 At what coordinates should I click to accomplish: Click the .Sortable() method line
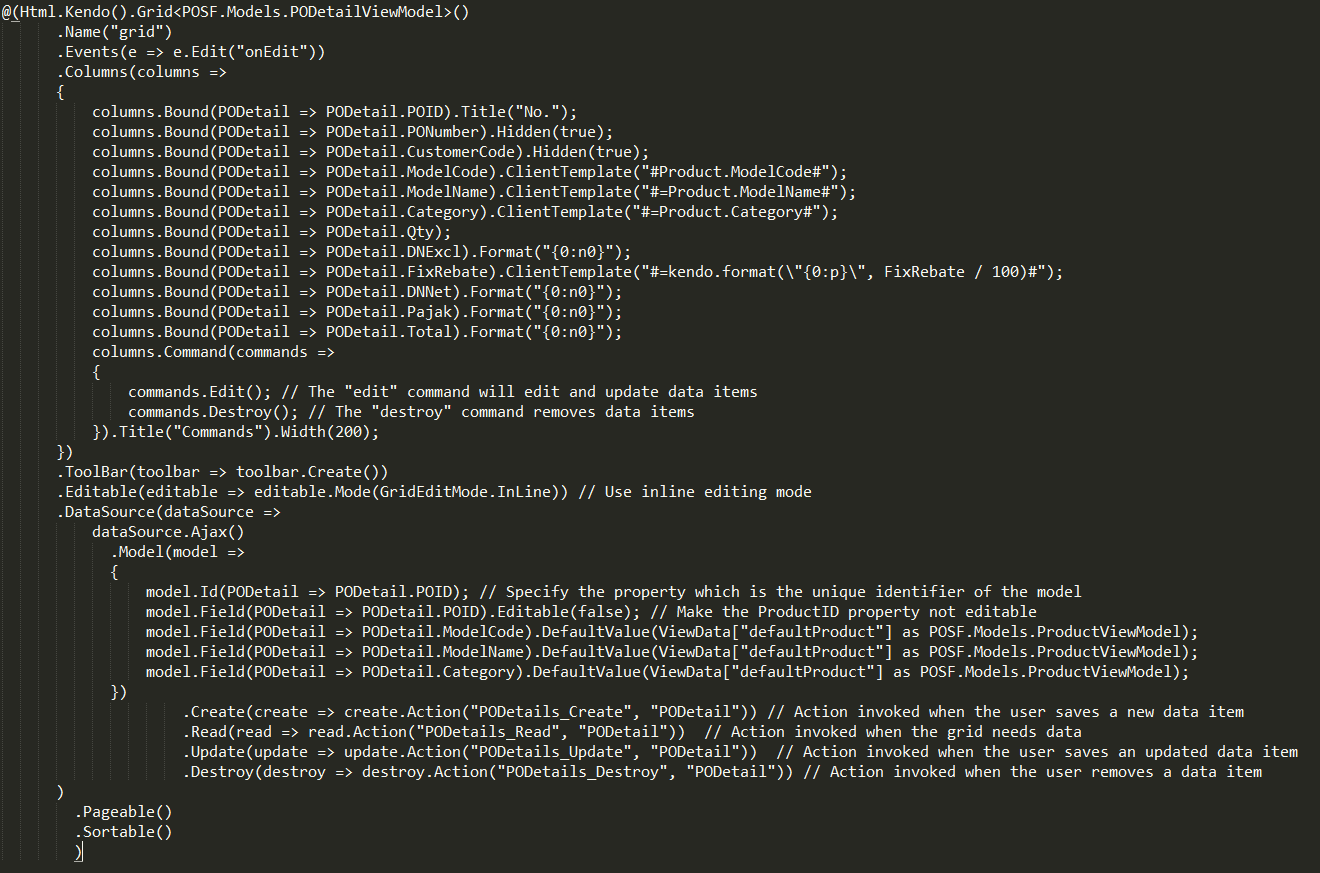123,831
